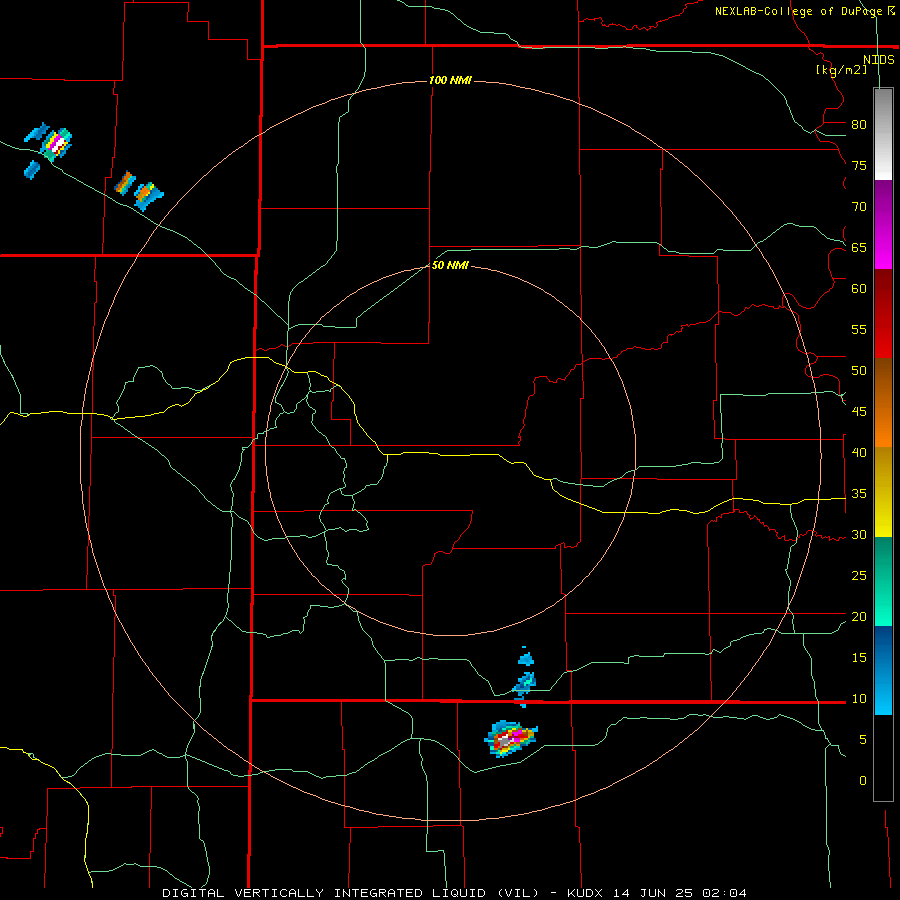Click the 100 NMI range ring label
Screen dimensions: 900x900
coord(451,80)
